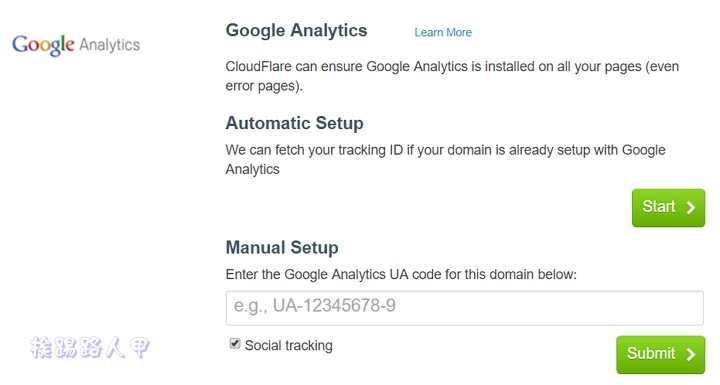The width and height of the screenshot is (720, 385).
Task: Click the 'Enter the Google Analytics UA code' label
Action: tap(401, 275)
